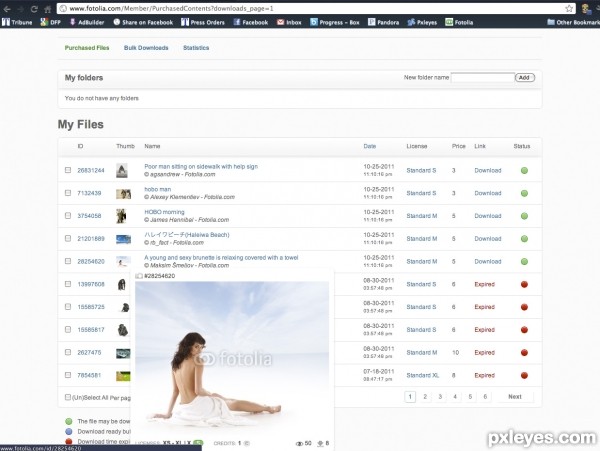The width and height of the screenshot is (600, 451).
Task: Switch to the Bulk Downloads tab
Action: [x=146, y=48]
